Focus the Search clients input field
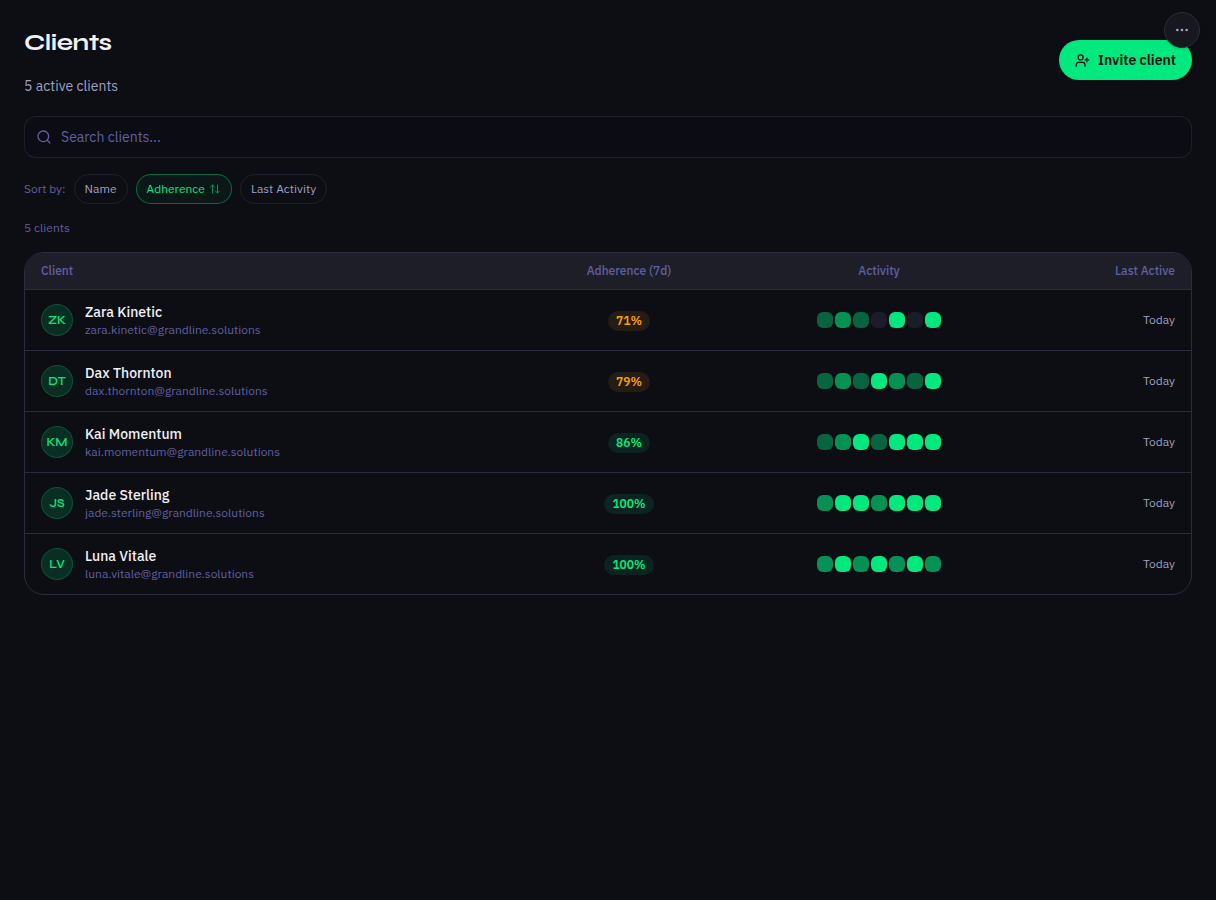This screenshot has width=1216, height=900. (608, 137)
